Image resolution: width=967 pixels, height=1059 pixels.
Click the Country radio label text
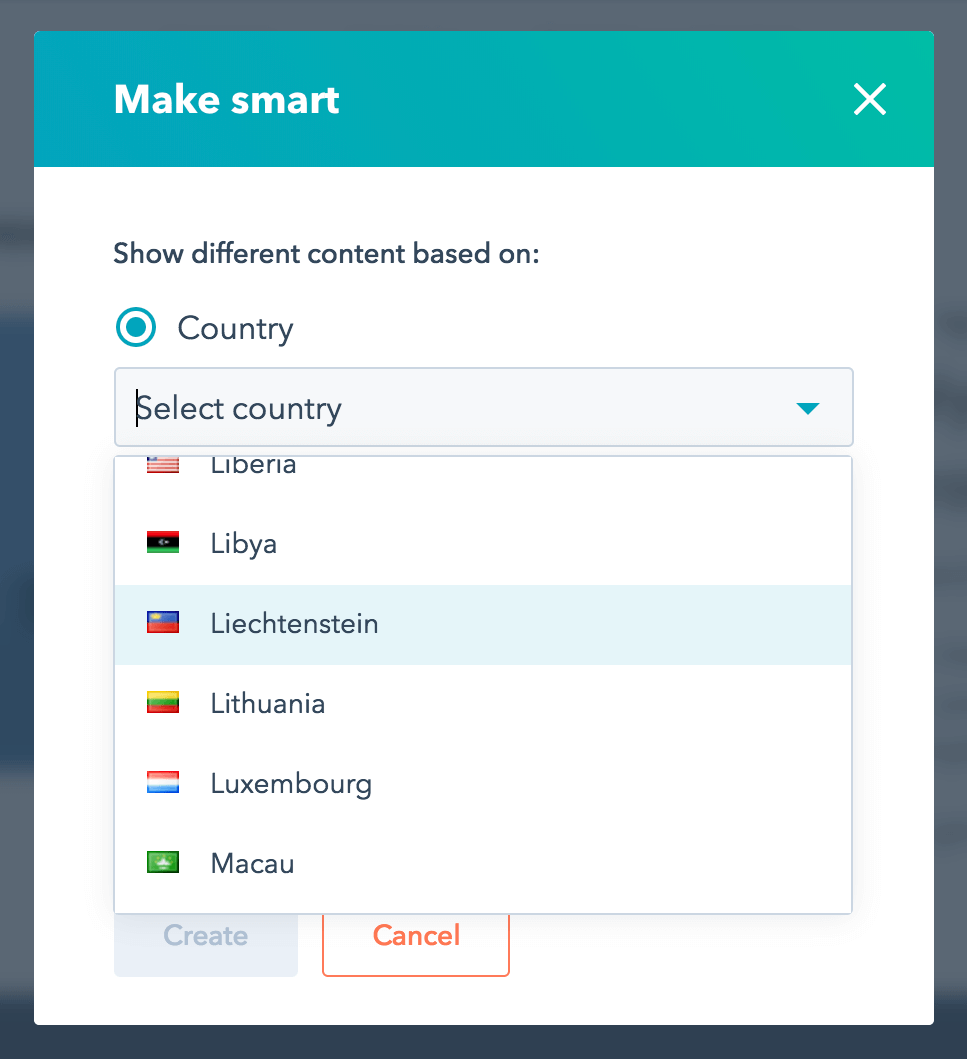tap(235, 328)
